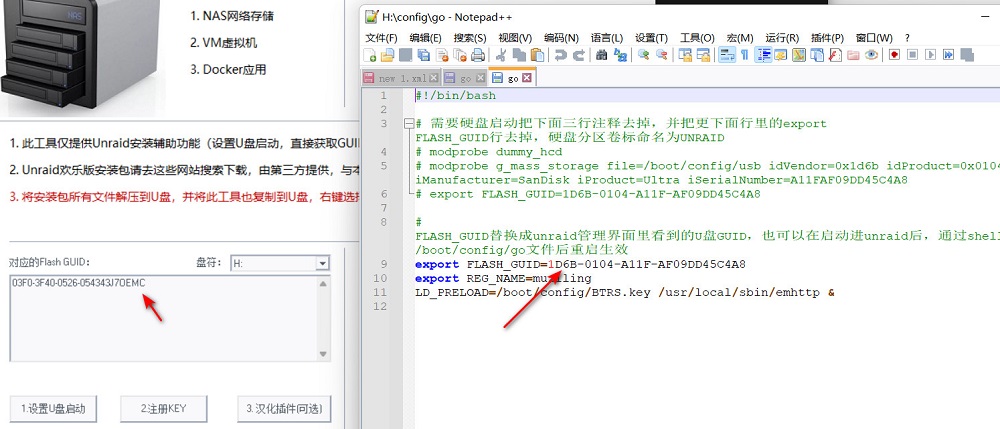Close the new 1.xml tab
Viewport: 1000px width, 429px height.
tap(433, 78)
